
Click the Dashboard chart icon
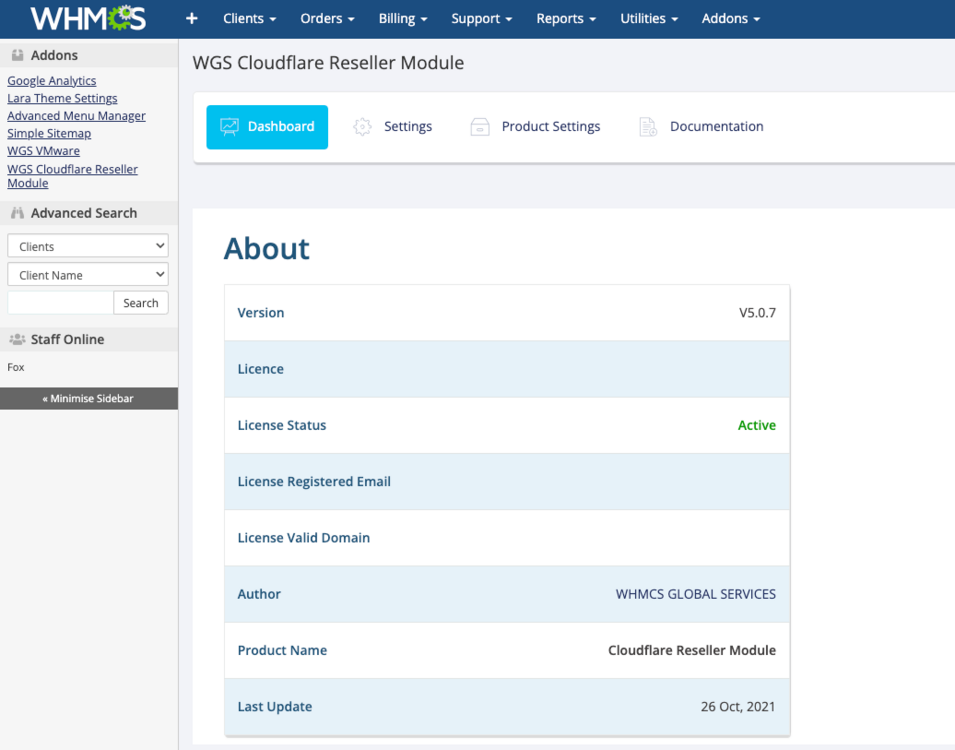click(230, 127)
